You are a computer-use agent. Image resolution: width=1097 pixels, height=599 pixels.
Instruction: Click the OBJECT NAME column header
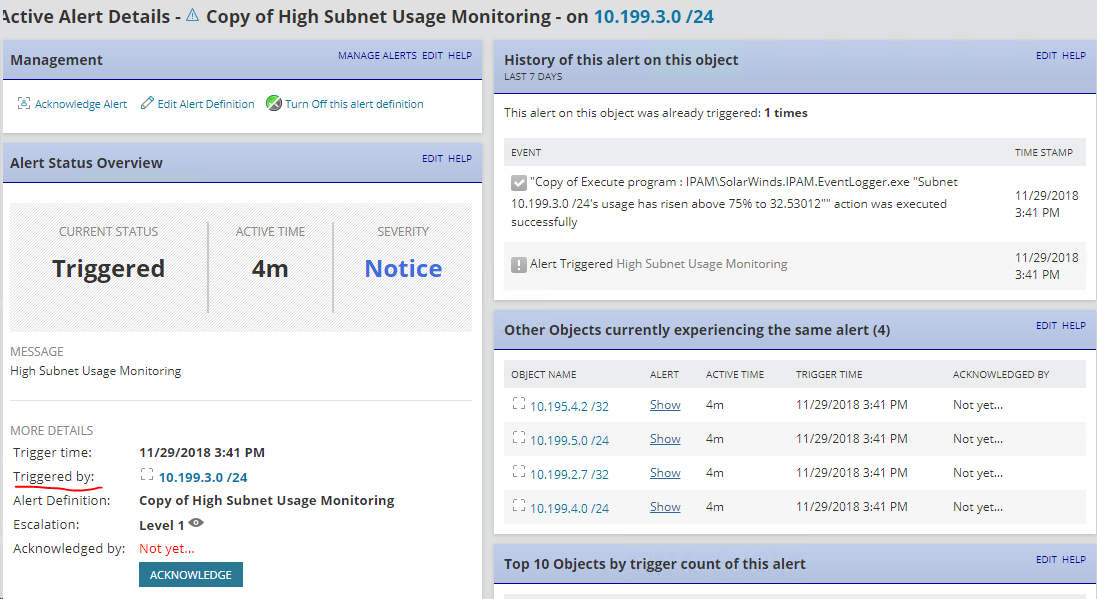[x=544, y=374]
